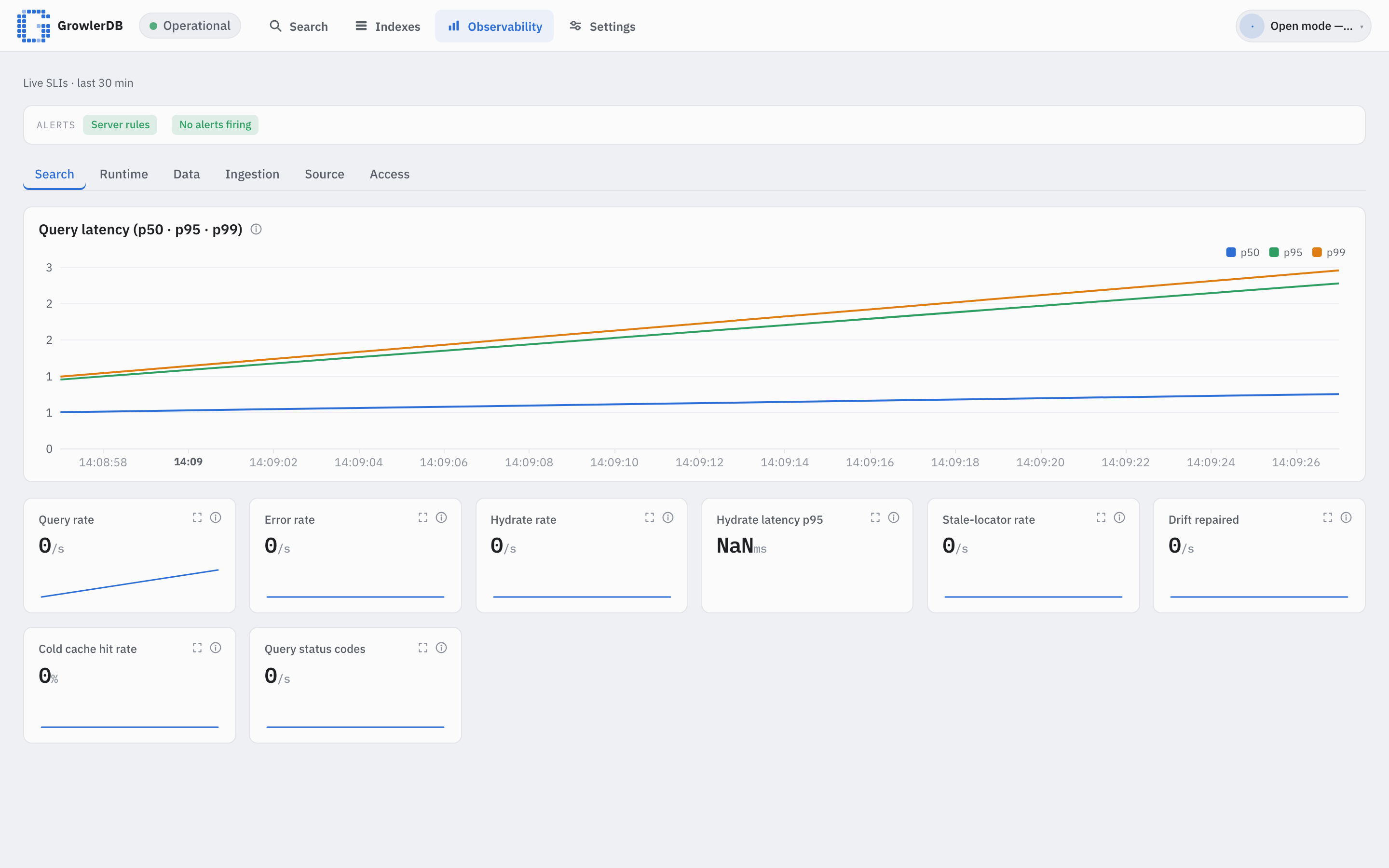Click the ALERTS label
1389x868 pixels.
point(55,125)
